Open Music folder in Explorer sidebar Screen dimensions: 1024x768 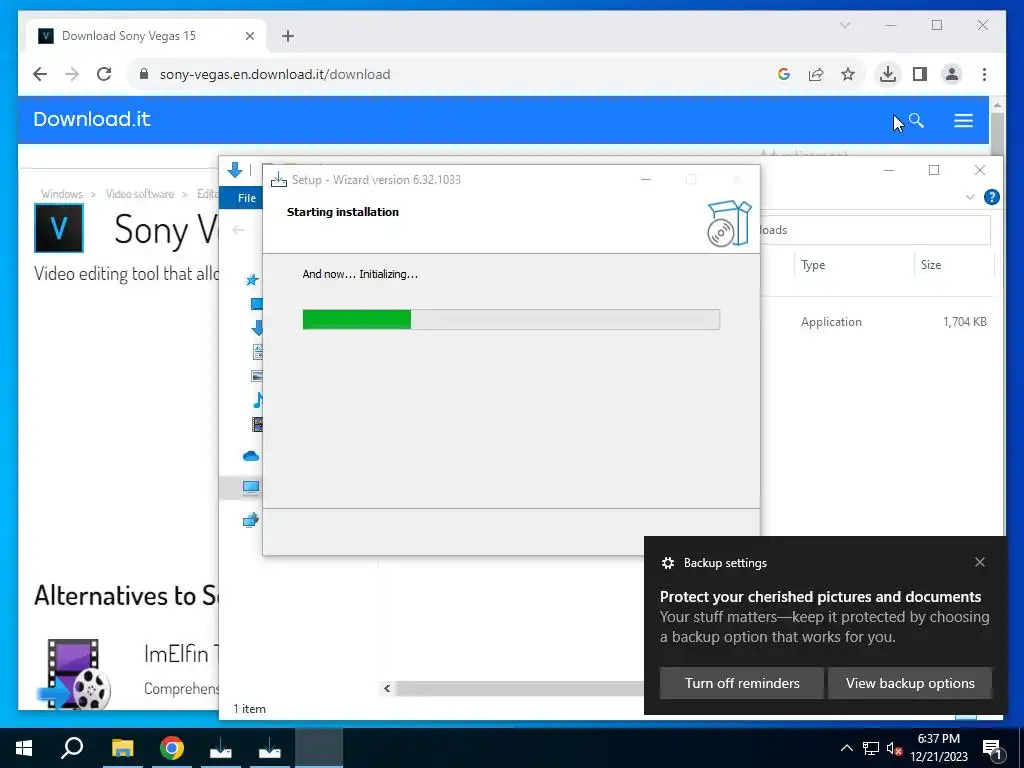[x=257, y=400]
